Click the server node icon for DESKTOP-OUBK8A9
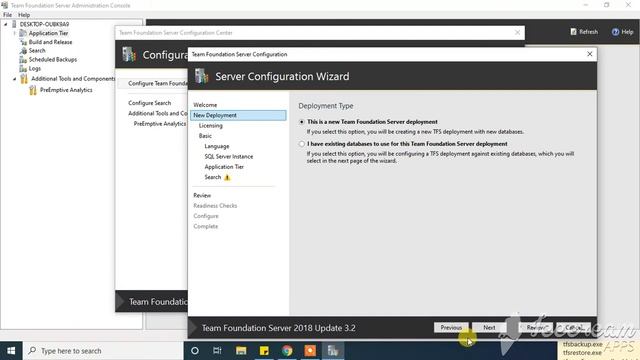 click(x=14, y=24)
